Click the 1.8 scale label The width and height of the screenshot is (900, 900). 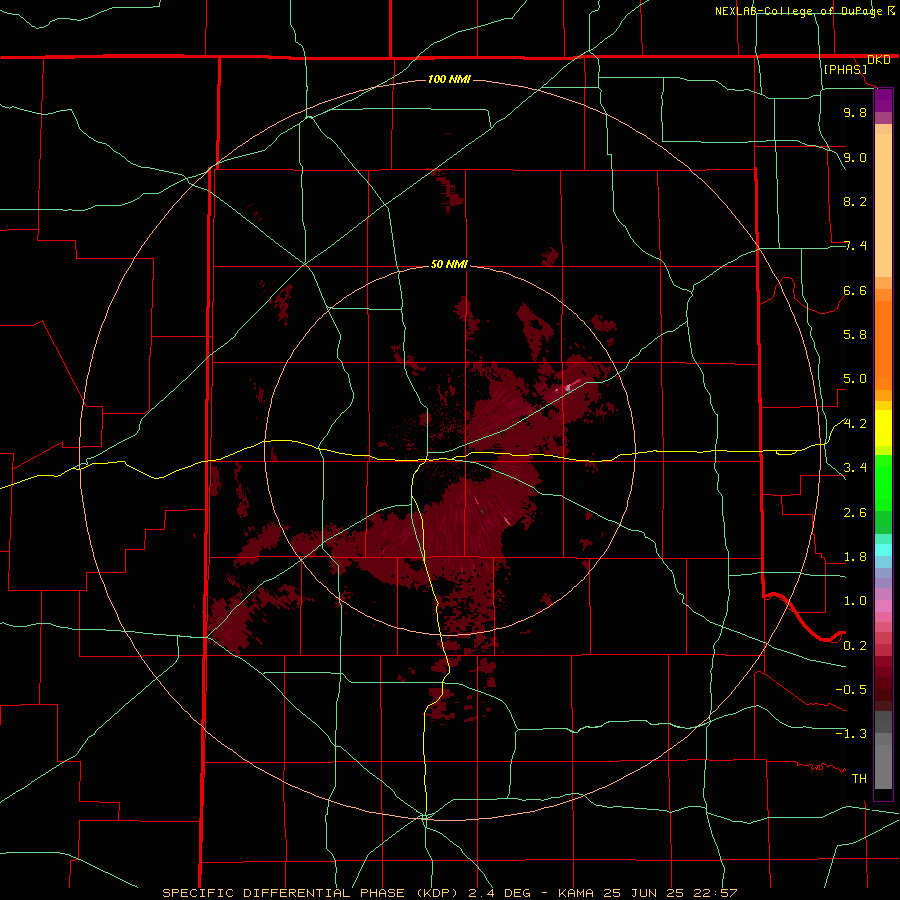(855, 557)
